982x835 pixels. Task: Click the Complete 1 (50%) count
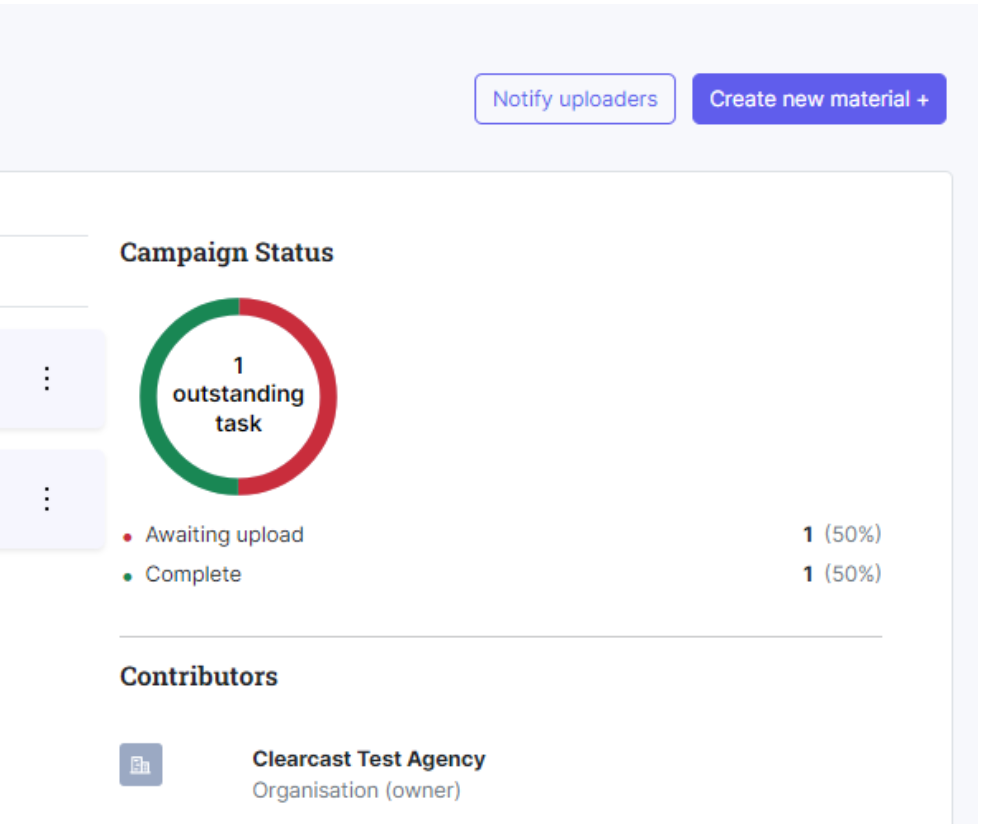click(x=842, y=574)
